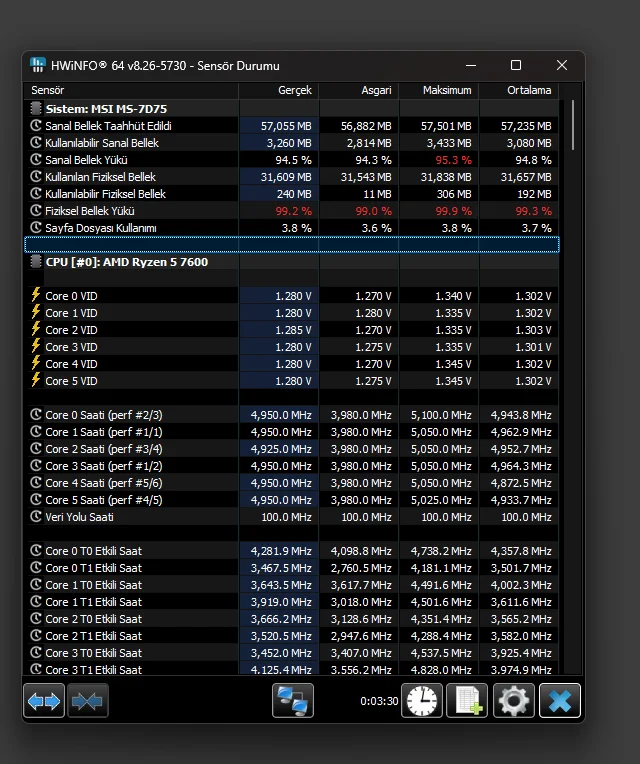
Task: Select Core 3 Saati (perf #1/2) label
Action: [x=104, y=466]
